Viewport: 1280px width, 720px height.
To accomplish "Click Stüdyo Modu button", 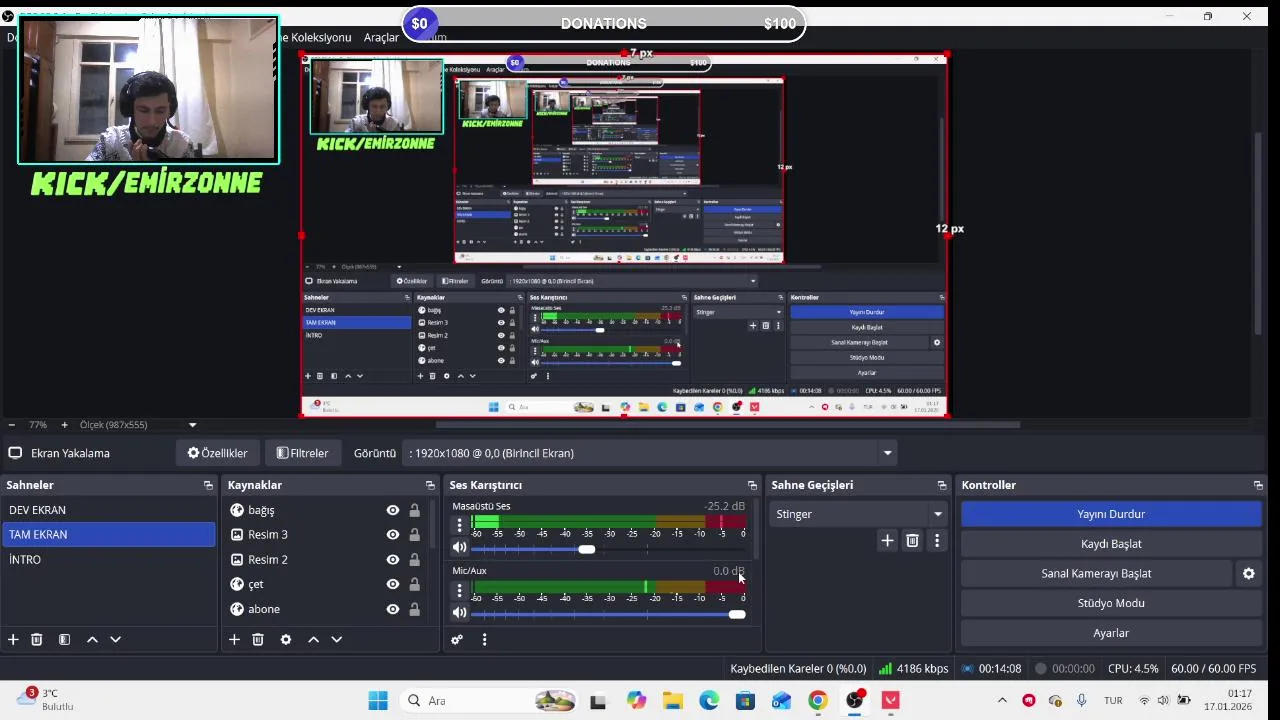I will pos(1111,603).
